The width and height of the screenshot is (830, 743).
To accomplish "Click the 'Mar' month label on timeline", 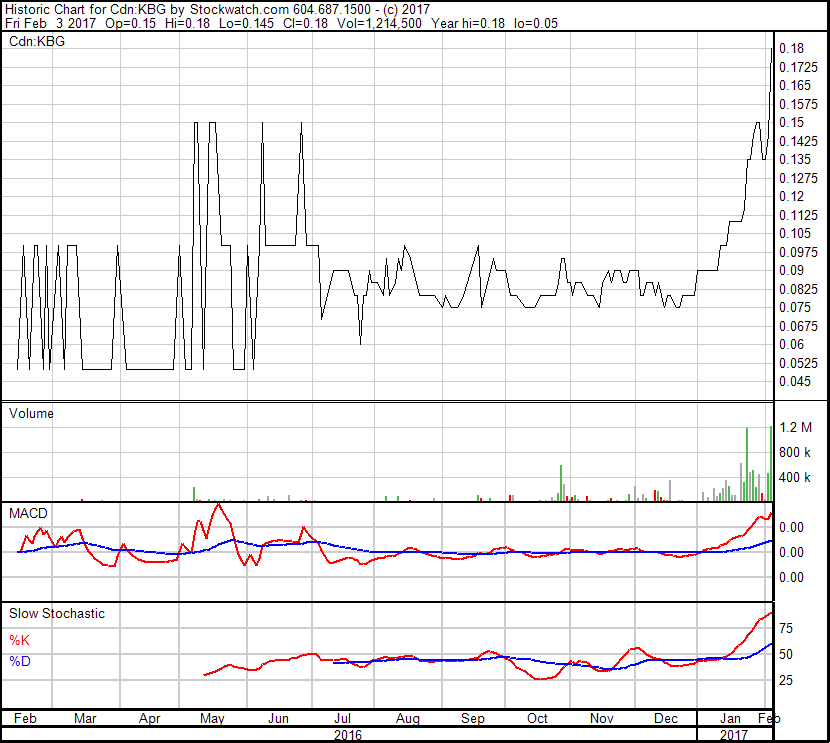I will 85,718.
